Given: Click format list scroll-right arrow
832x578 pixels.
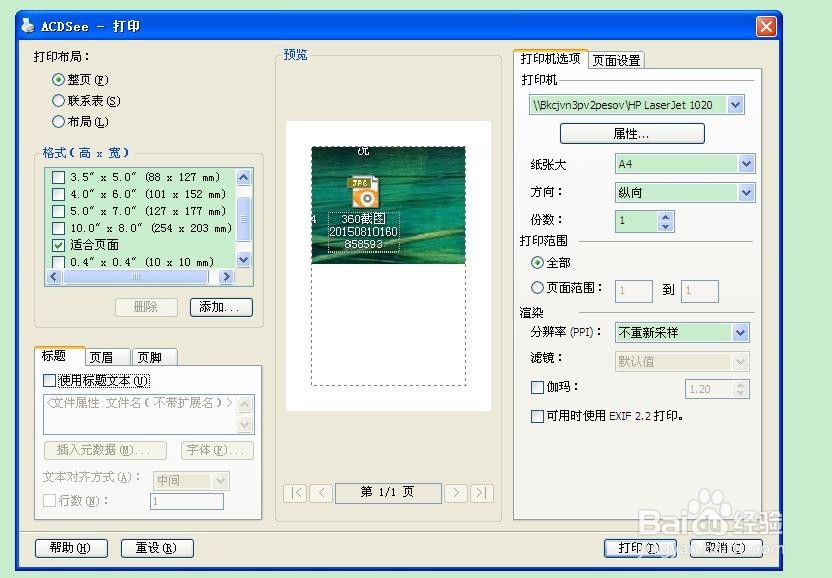Looking at the screenshot, I should click(x=227, y=277).
